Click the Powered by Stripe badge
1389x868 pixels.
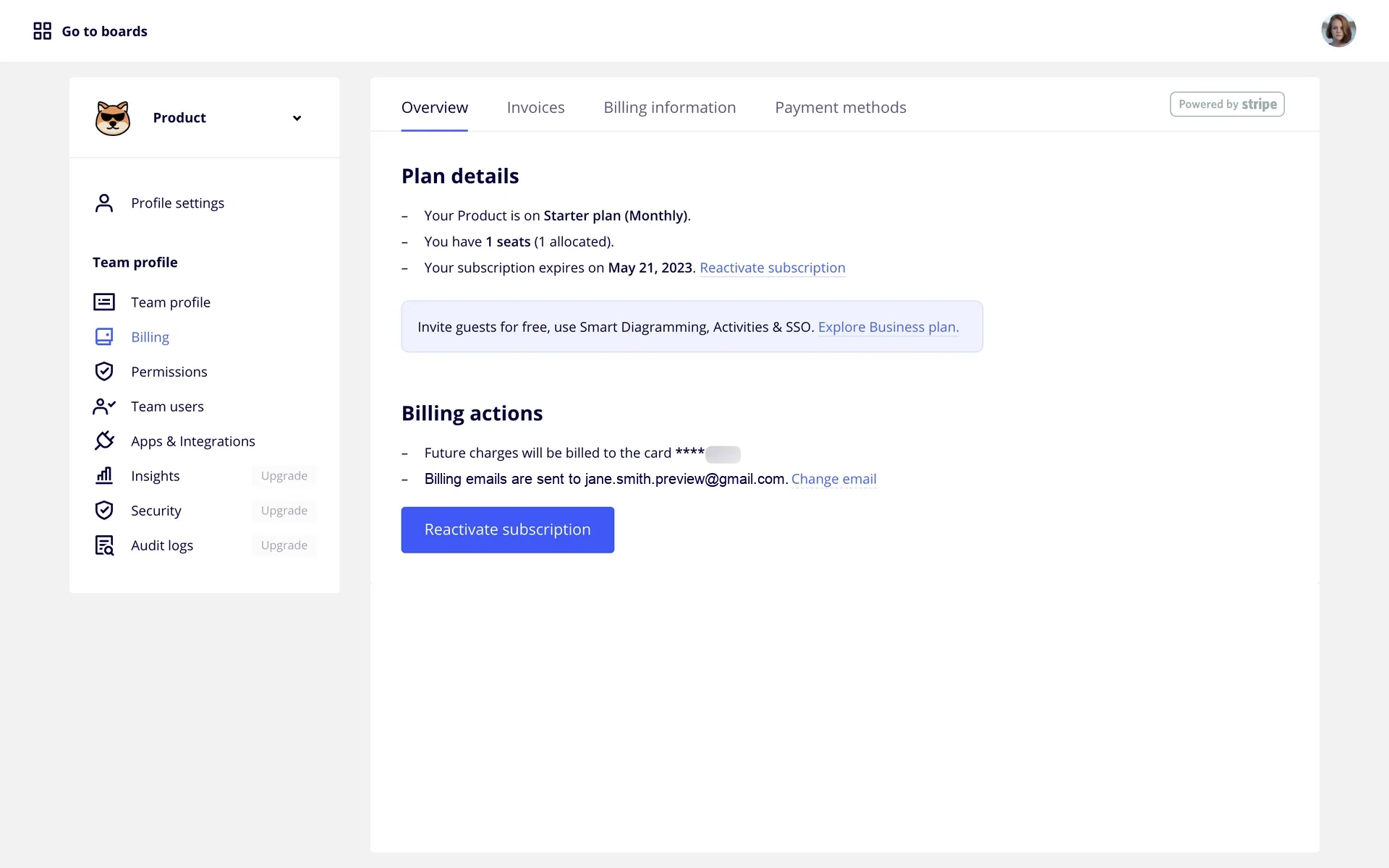(x=1227, y=104)
